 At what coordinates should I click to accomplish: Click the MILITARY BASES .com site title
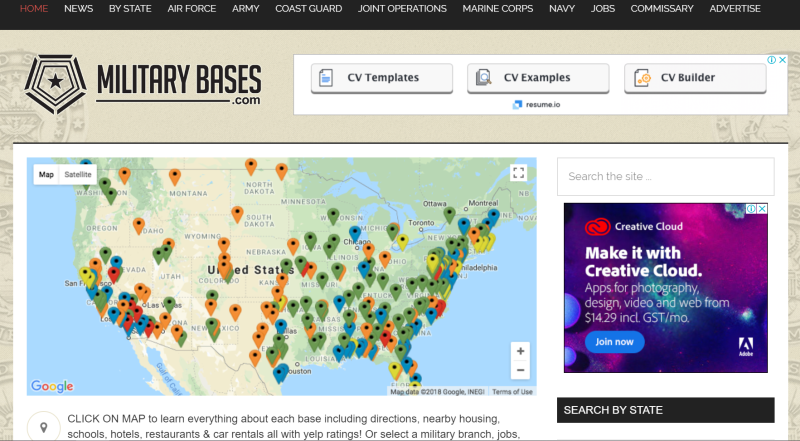point(179,84)
